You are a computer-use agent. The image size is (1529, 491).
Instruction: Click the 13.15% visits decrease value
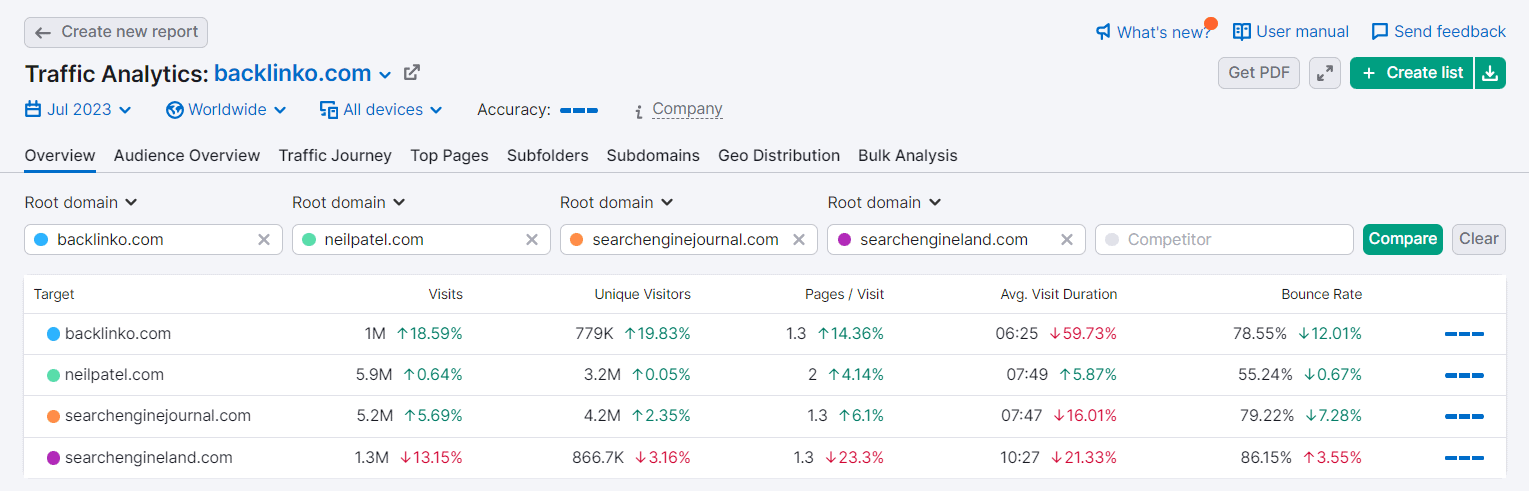[431, 458]
